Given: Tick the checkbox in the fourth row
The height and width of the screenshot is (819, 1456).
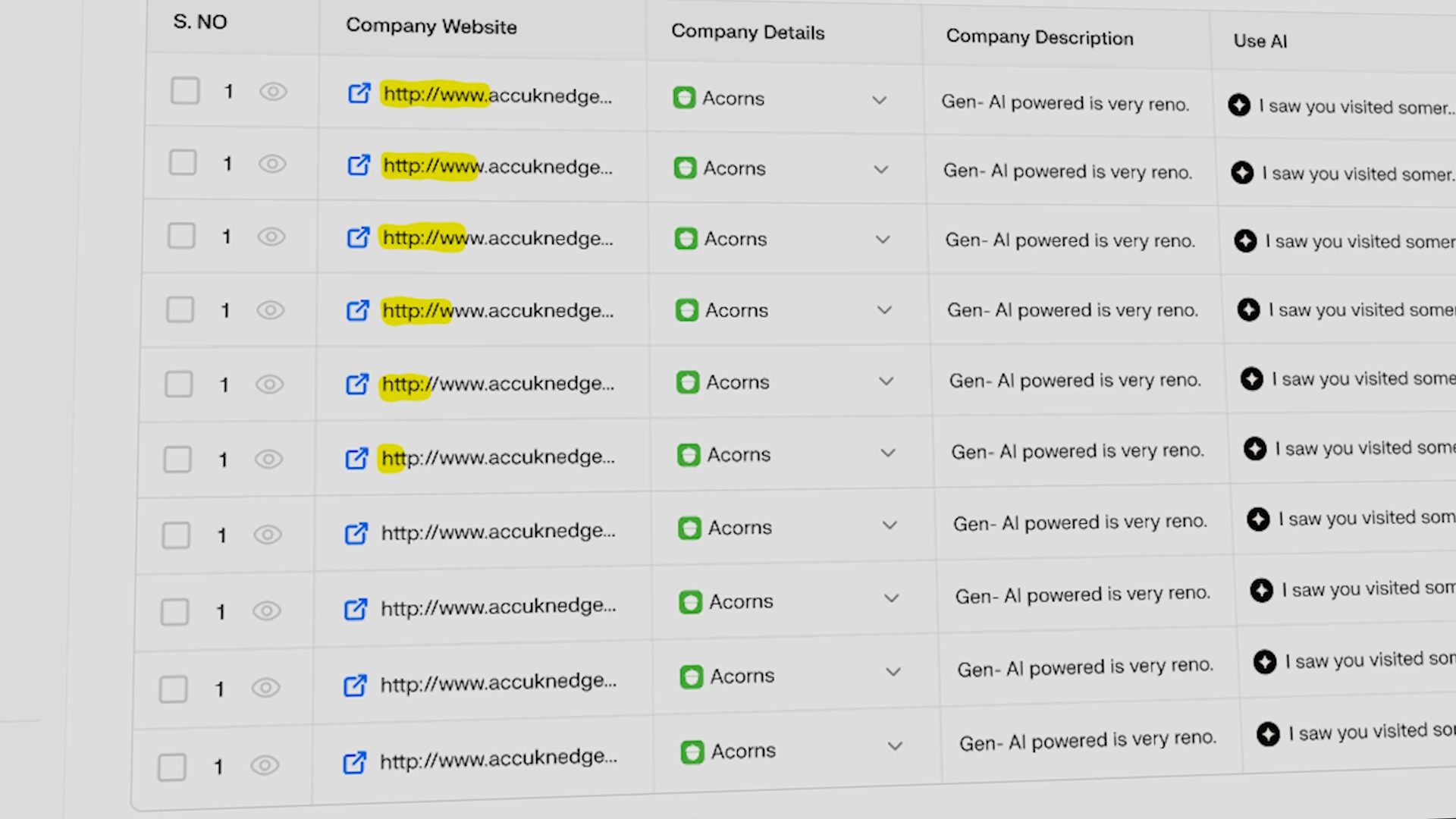Looking at the screenshot, I should pos(180,309).
